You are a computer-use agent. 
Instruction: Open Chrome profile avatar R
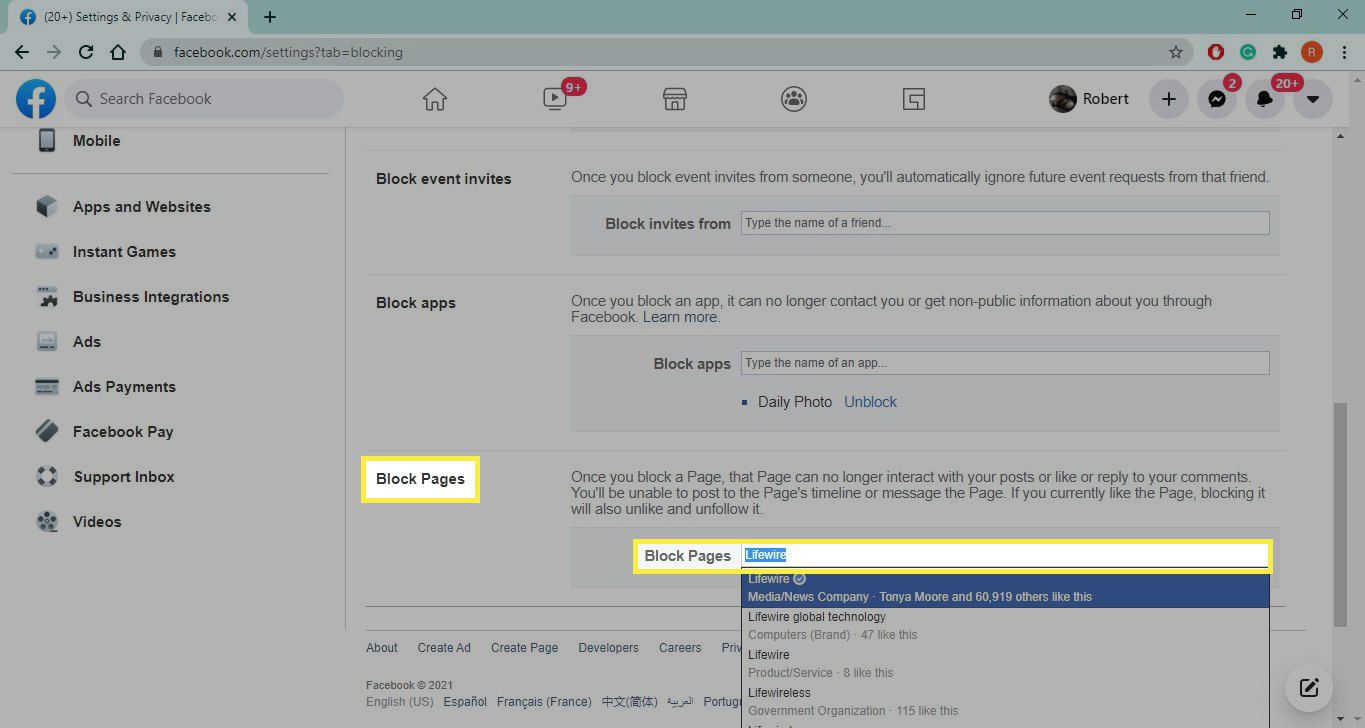(1311, 52)
